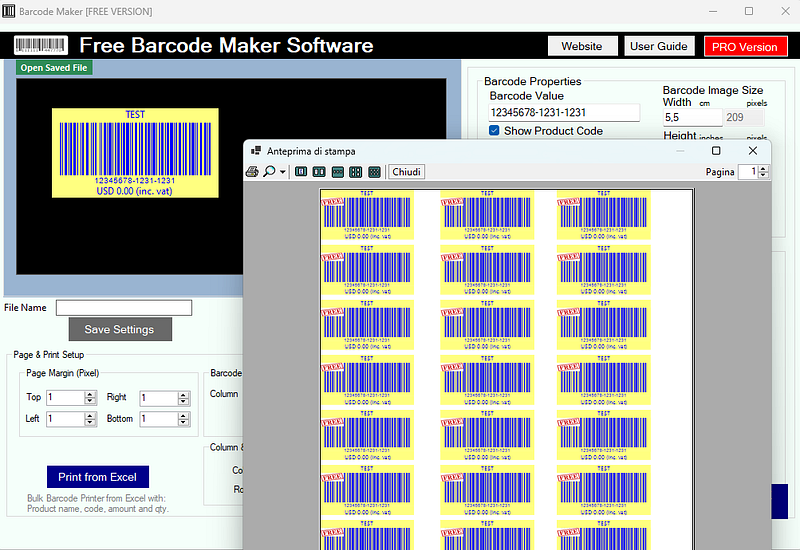
Task: Decrease the Pagina number with the down arrow
Action: coord(763,175)
